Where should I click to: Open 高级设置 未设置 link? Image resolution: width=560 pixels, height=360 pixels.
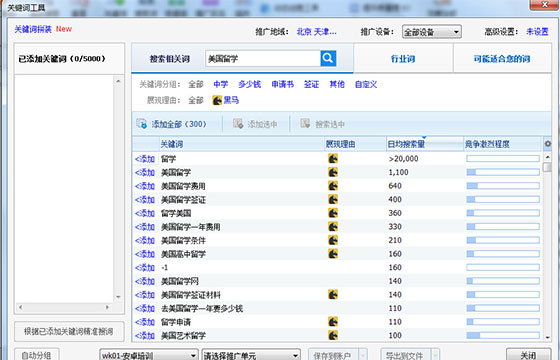537,32
